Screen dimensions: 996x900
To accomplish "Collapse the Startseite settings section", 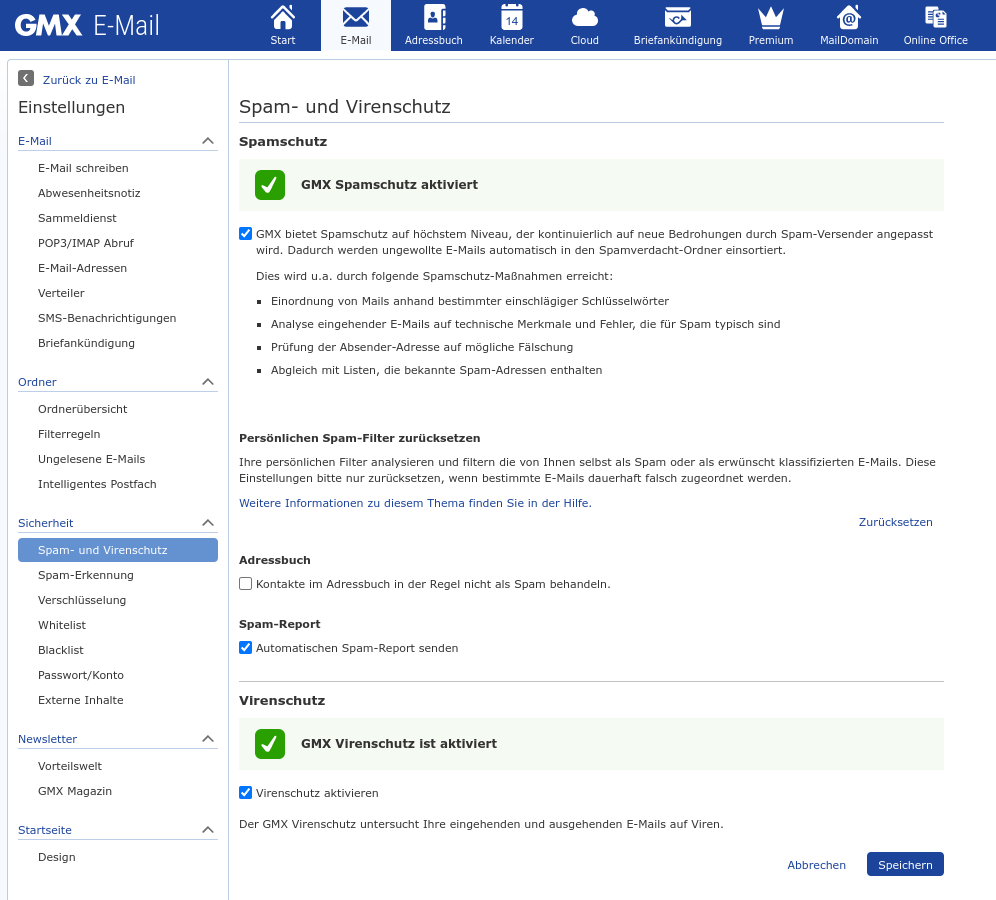I will pos(208,829).
